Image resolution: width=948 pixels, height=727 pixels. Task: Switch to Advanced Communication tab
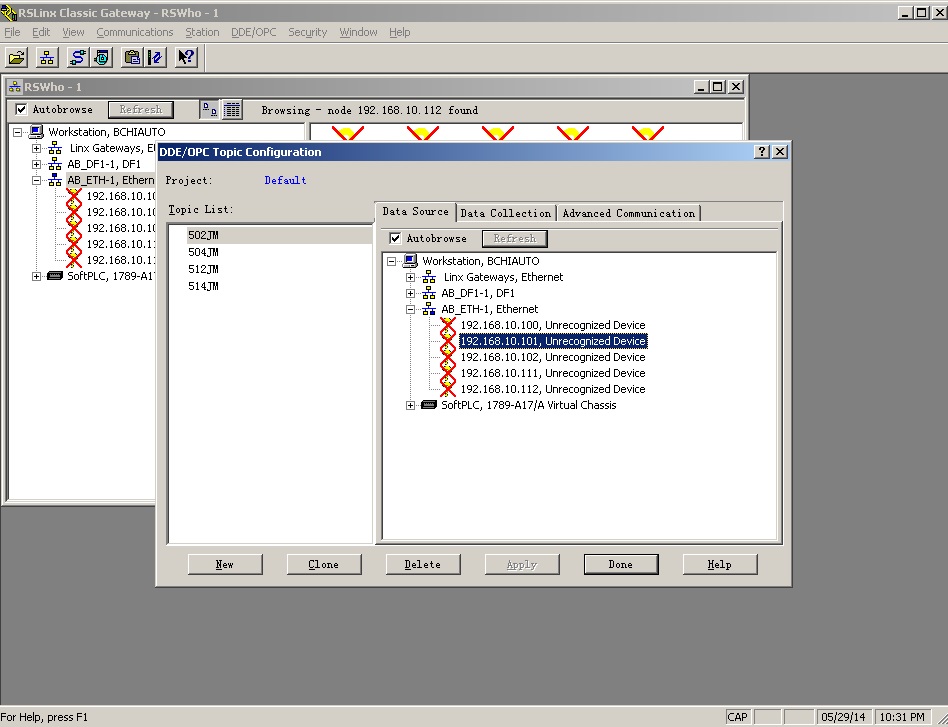click(x=629, y=213)
